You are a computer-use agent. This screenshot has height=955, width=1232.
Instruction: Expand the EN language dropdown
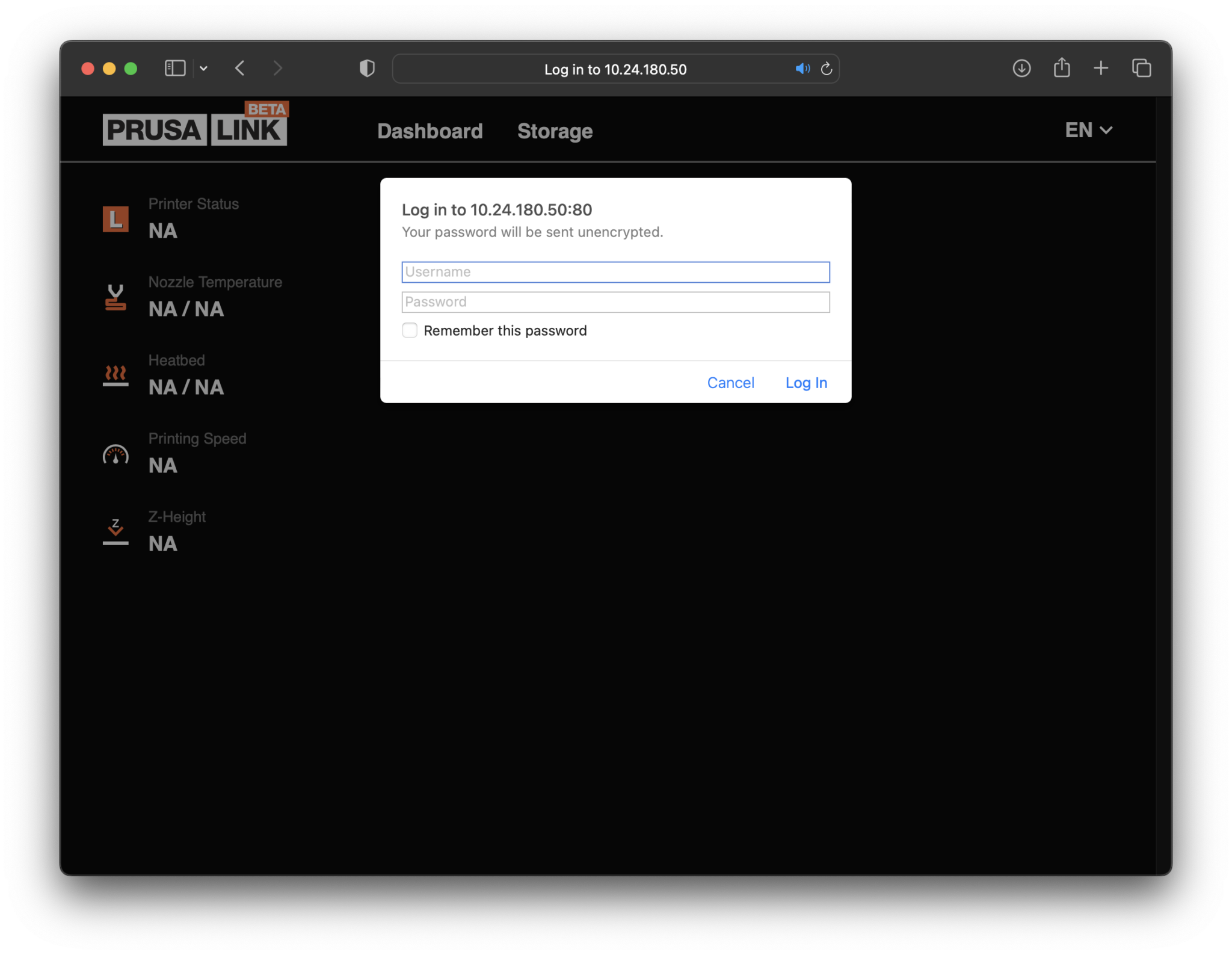(x=1089, y=130)
